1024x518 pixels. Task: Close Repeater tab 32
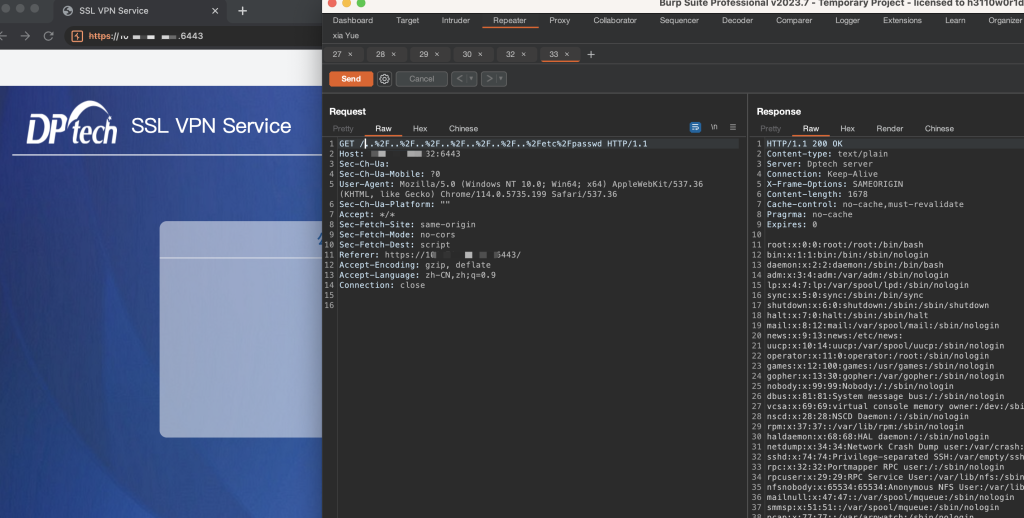click(x=524, y=54)
